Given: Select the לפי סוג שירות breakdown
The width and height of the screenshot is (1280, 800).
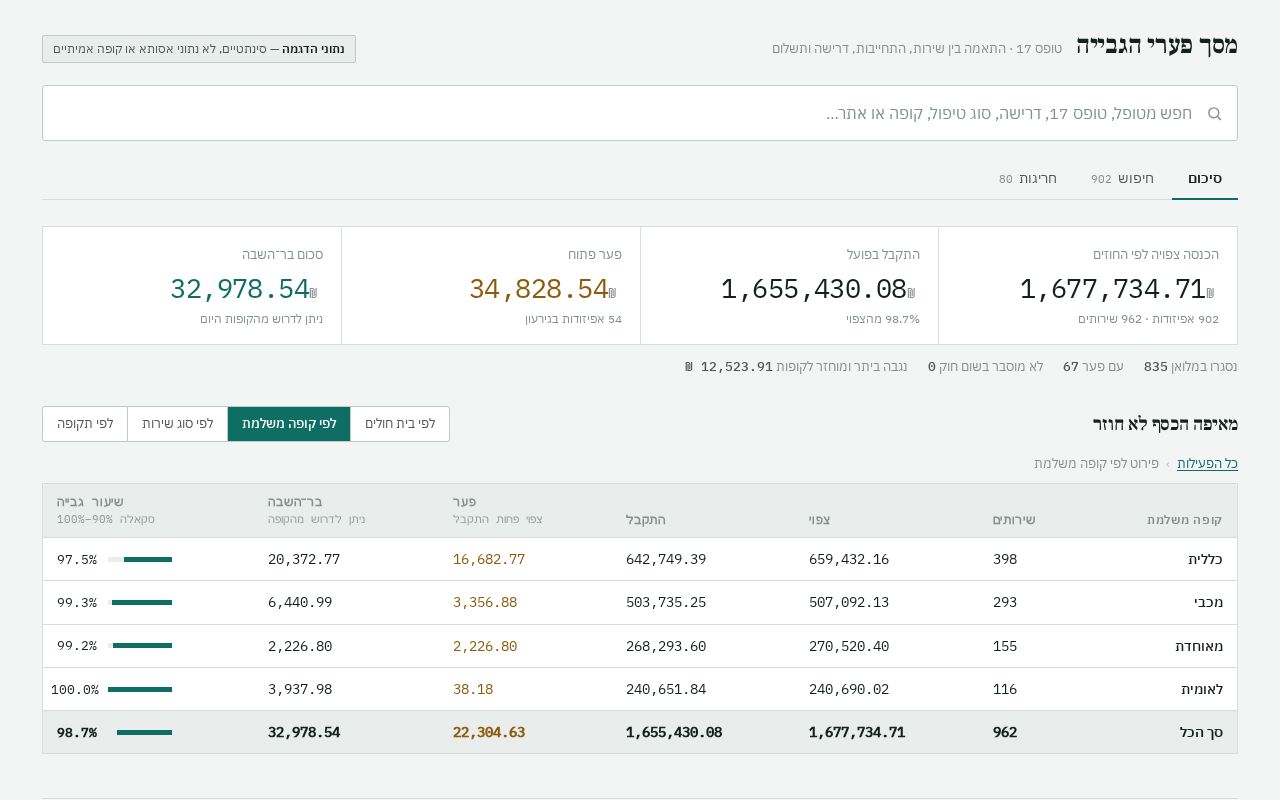Looking at the screenshot, I should 177,424.
